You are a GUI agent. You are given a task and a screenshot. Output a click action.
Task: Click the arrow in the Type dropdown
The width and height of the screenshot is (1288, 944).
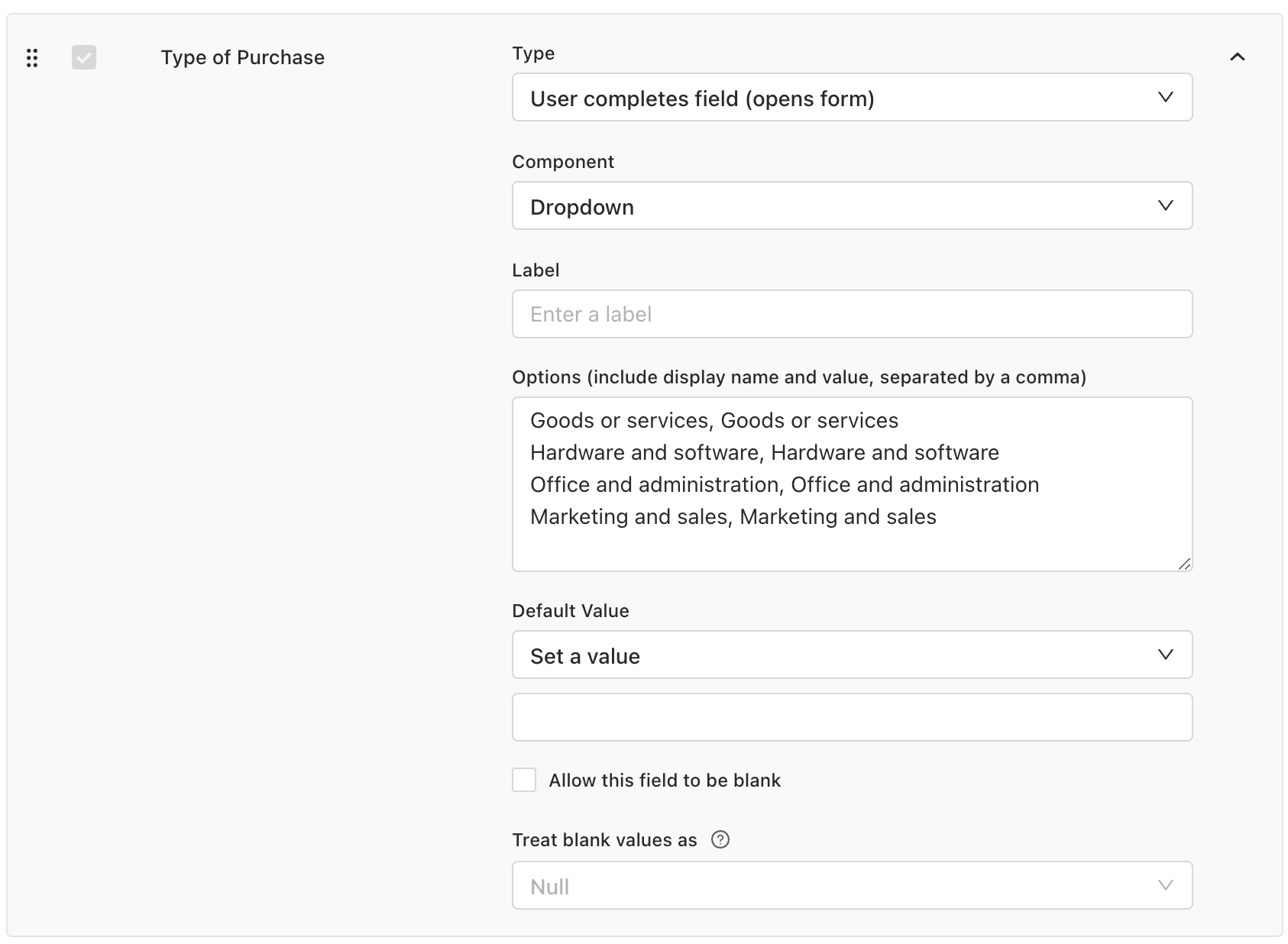1165,97
